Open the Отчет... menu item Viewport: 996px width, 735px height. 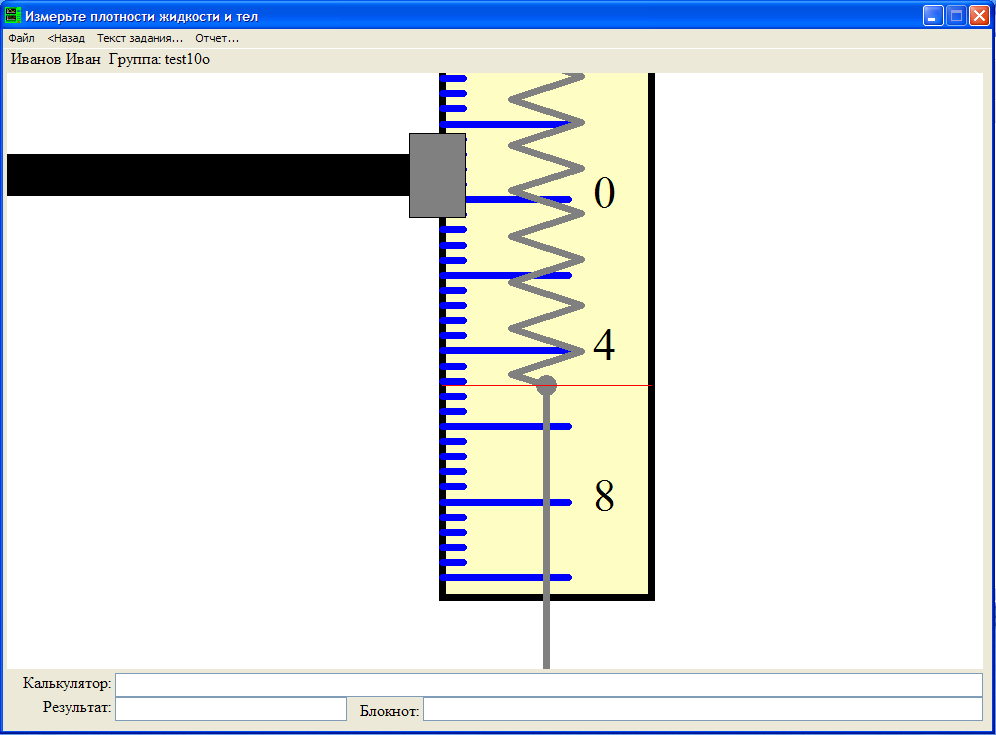coord(217,38)
